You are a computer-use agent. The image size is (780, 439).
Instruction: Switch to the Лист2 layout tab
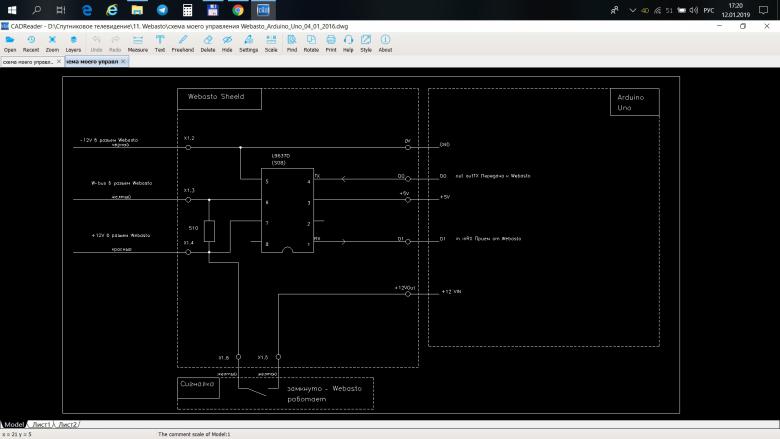pyautogui.click(x=67, y=424)
